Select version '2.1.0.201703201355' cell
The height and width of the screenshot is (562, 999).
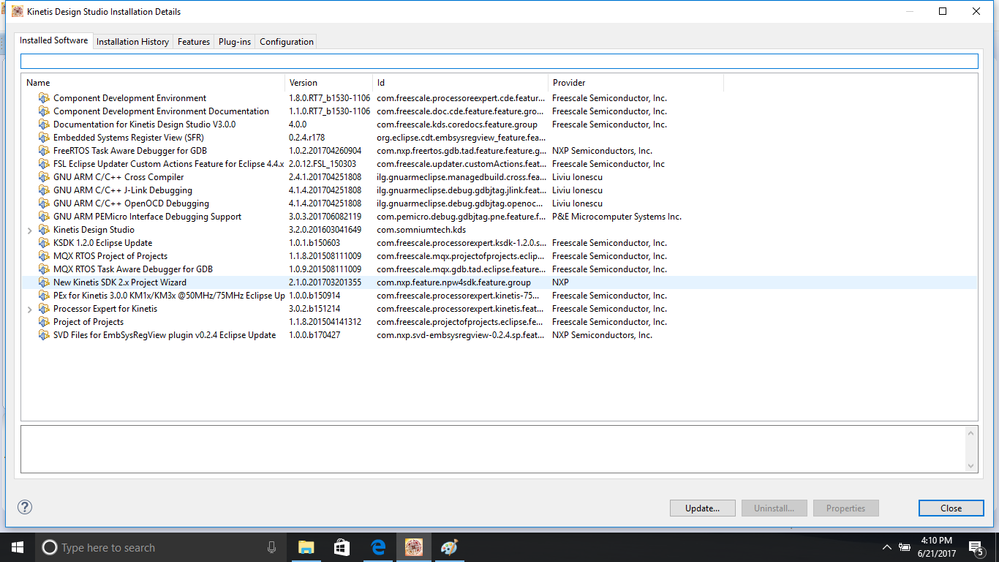(325, 282)
